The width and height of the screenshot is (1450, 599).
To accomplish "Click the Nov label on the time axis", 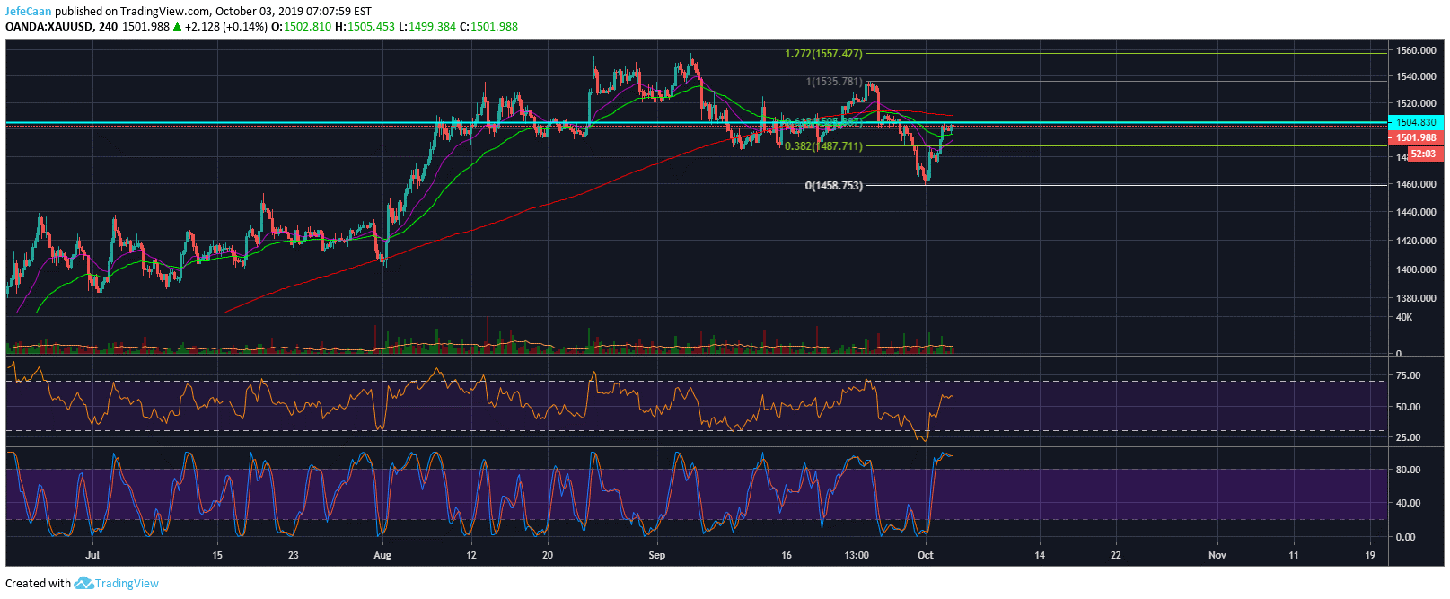I will coord(1216,553).
